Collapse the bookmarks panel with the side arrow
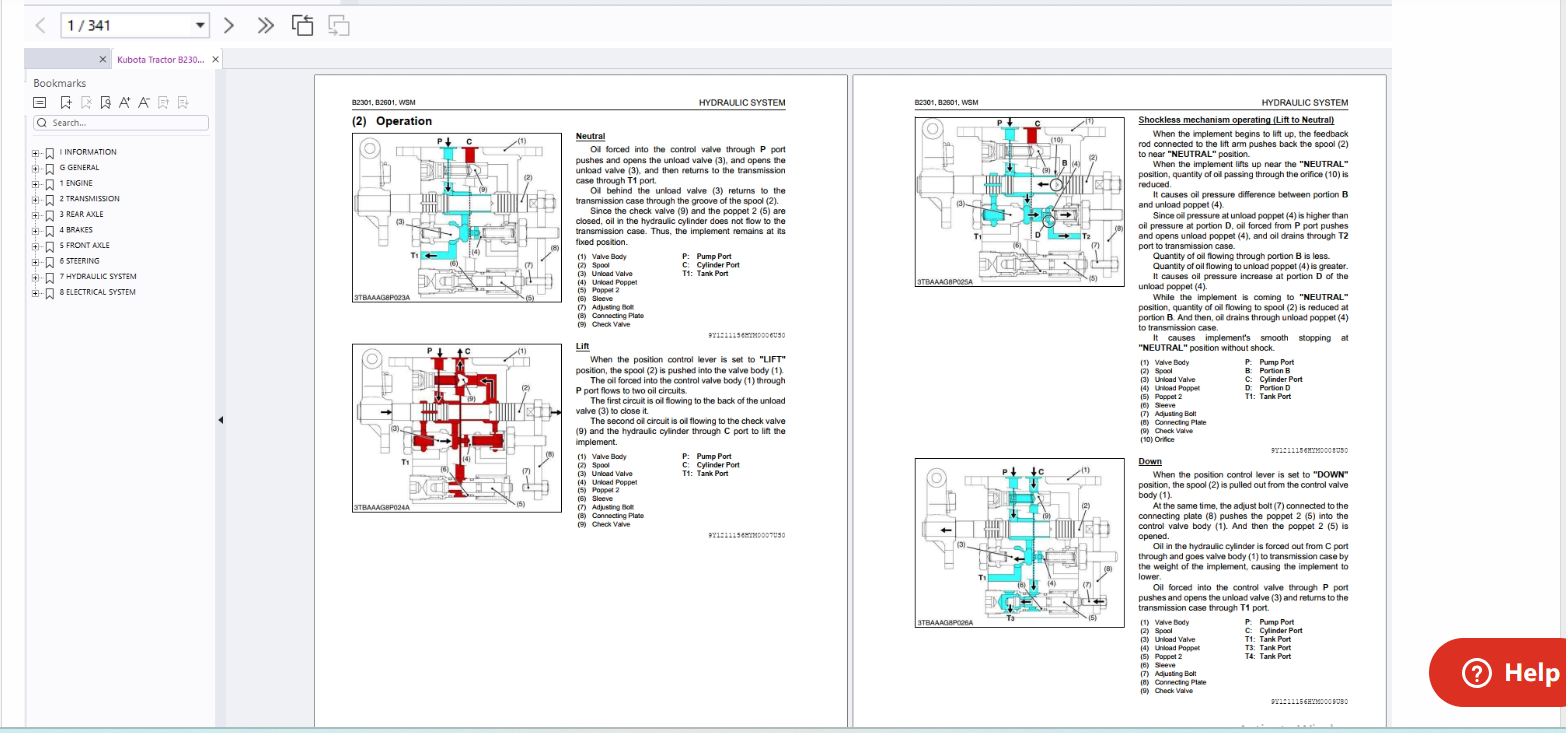This screenshot has height=733, width=1566. tap(220, 420)
